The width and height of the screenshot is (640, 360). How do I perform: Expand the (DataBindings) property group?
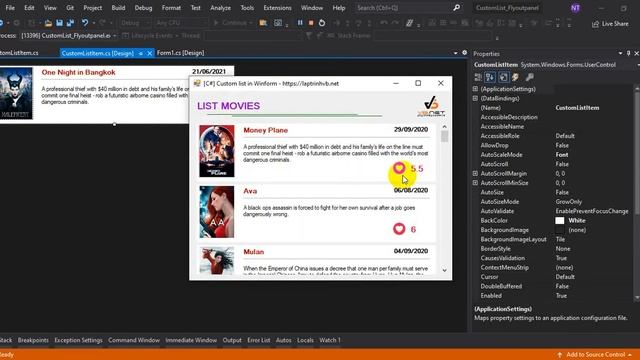[475, 98]
